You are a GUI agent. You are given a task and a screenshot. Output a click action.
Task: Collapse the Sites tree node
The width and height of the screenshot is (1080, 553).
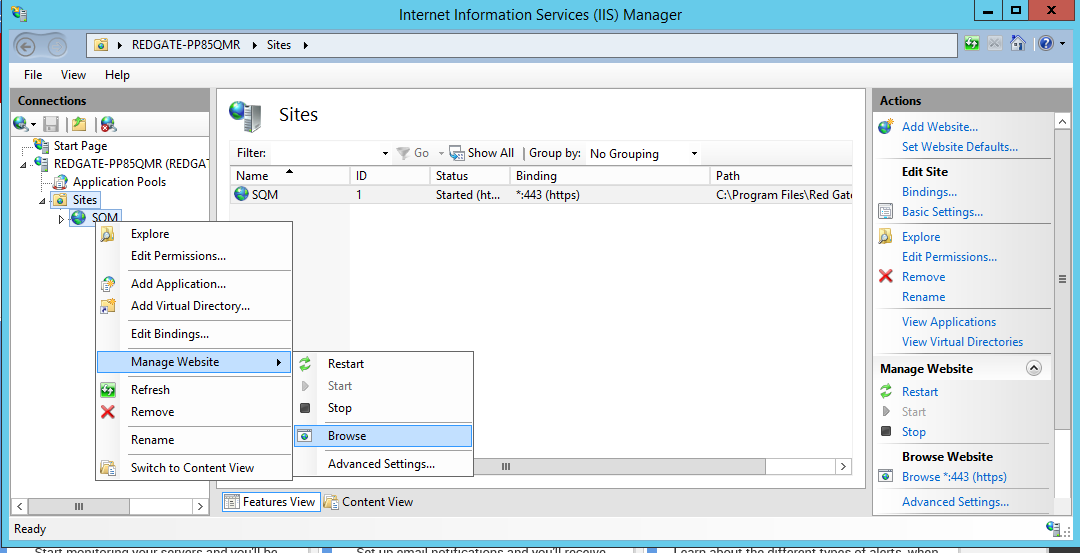43,201
